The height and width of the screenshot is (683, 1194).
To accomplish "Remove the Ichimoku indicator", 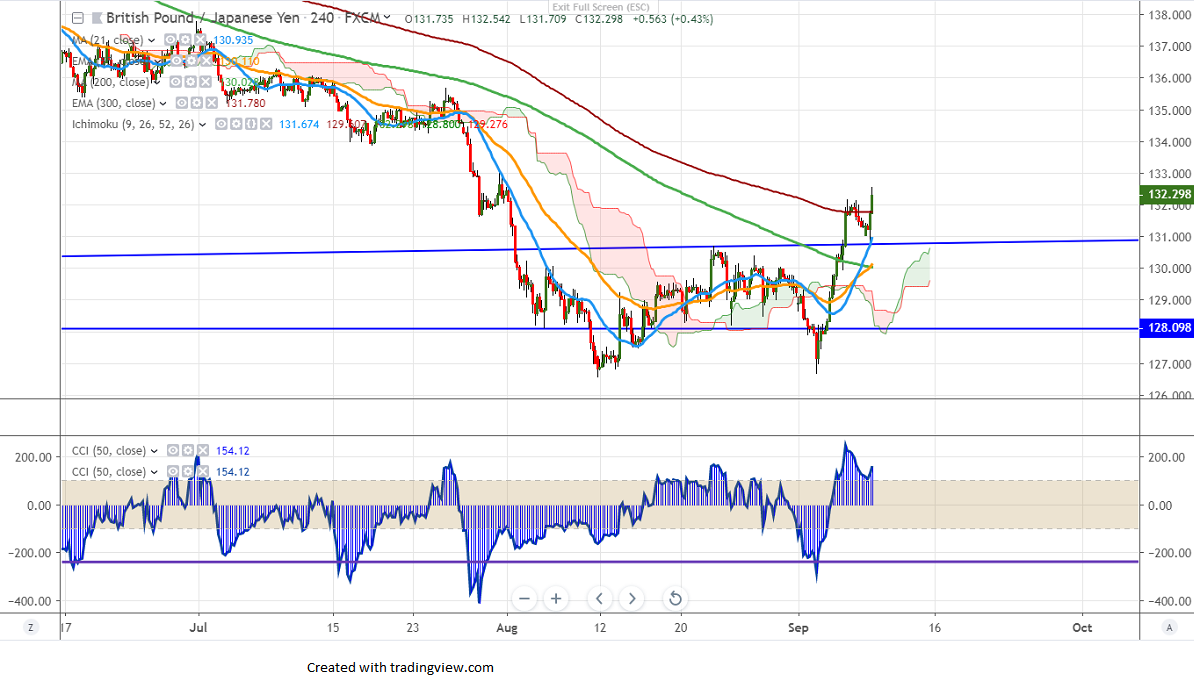I will 266,124.
